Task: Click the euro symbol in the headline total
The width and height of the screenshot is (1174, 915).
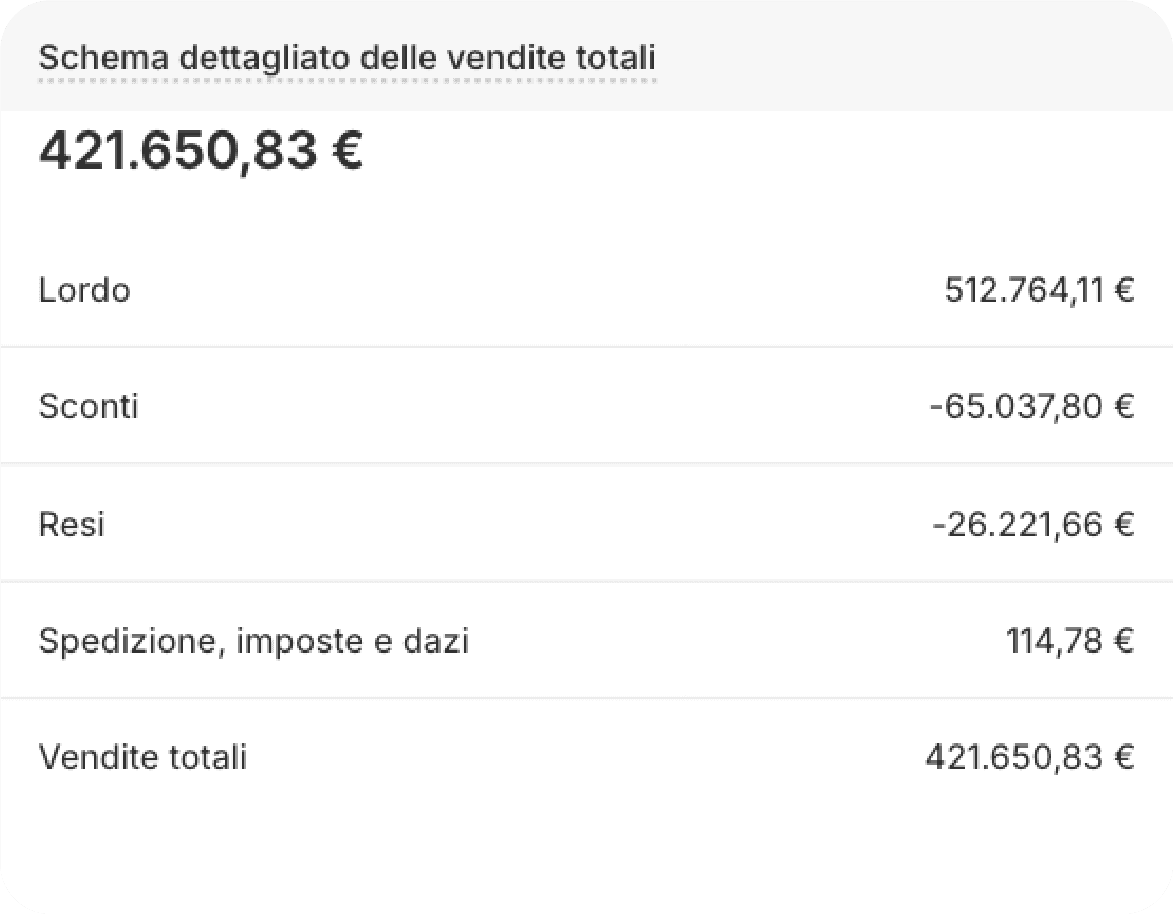Action: coord(347,151)
